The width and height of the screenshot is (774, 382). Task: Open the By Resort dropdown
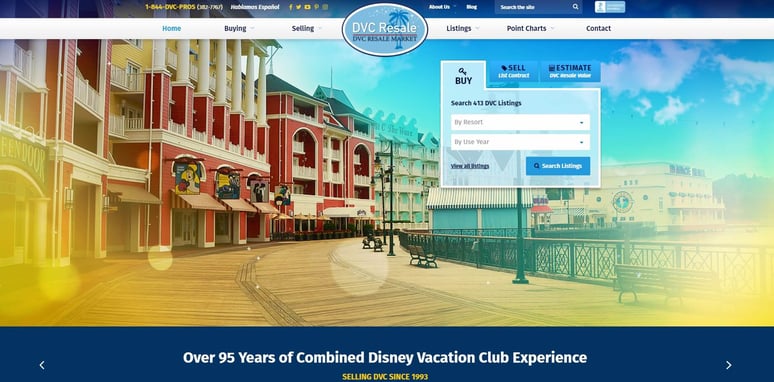(x=520, y=122)
